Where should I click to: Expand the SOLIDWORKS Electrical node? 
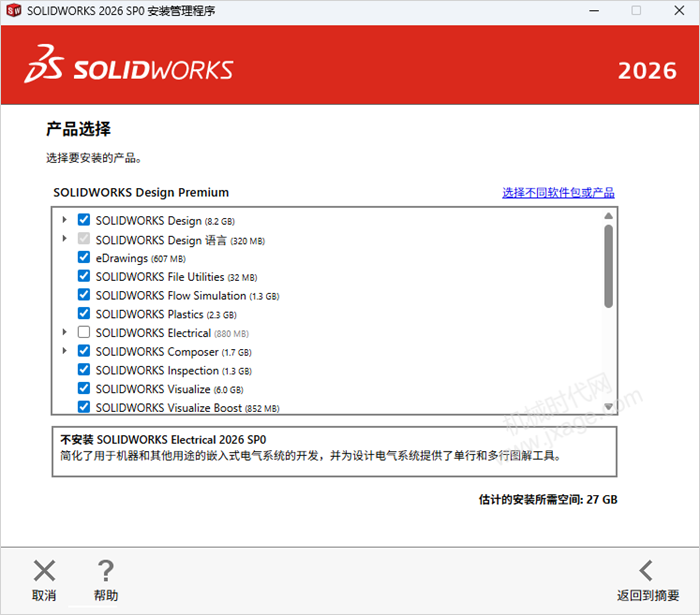click(64, 332)
